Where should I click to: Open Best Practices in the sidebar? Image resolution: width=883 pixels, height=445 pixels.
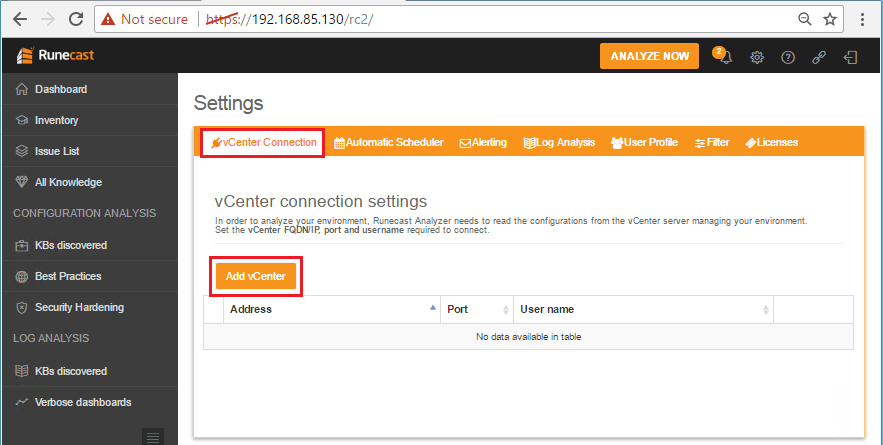[x=90, y=276]
